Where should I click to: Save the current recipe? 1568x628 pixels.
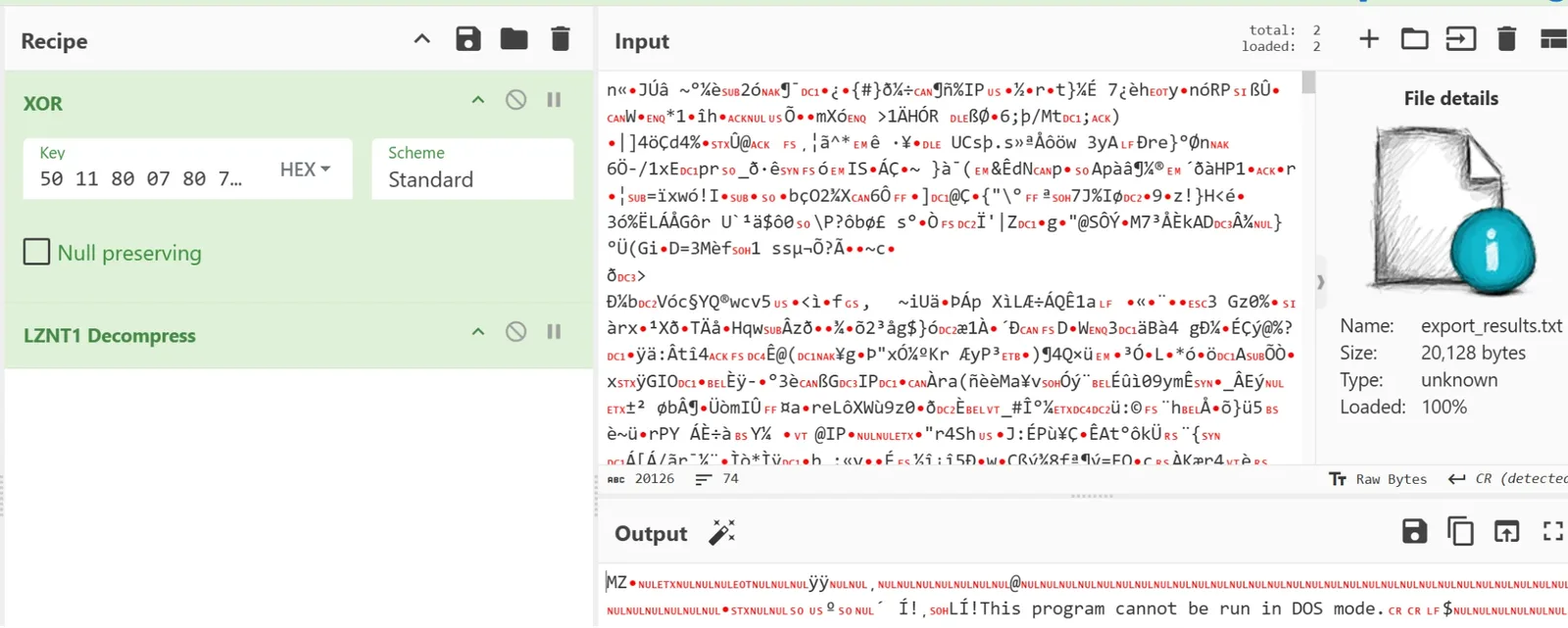468,39
